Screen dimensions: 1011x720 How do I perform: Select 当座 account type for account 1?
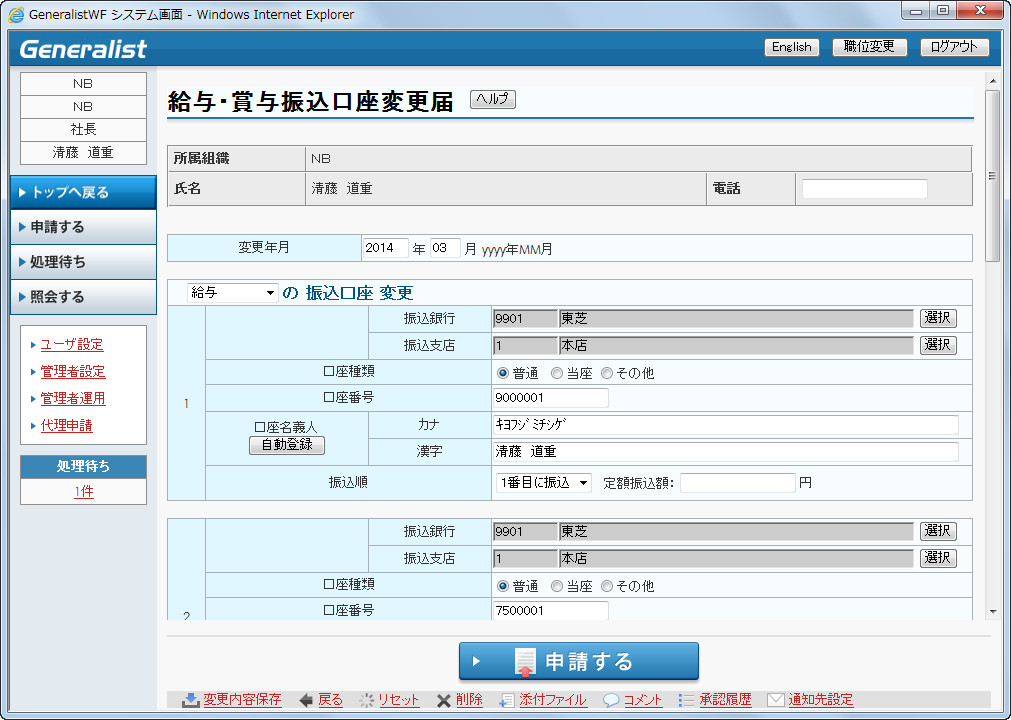pyautogui.click(x=557, y=373)
